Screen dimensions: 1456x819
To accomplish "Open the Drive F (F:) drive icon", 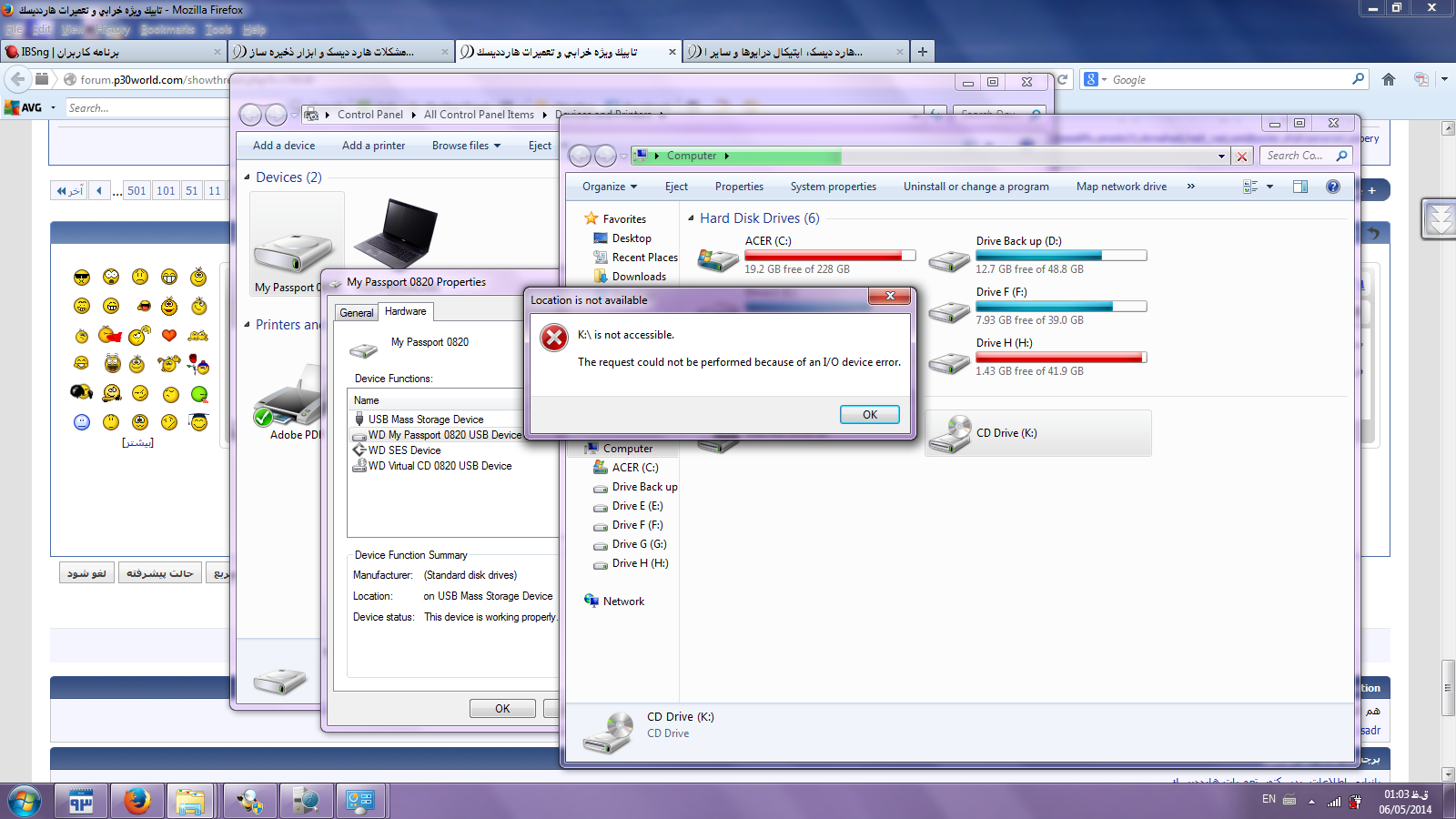I will [949, 311].
